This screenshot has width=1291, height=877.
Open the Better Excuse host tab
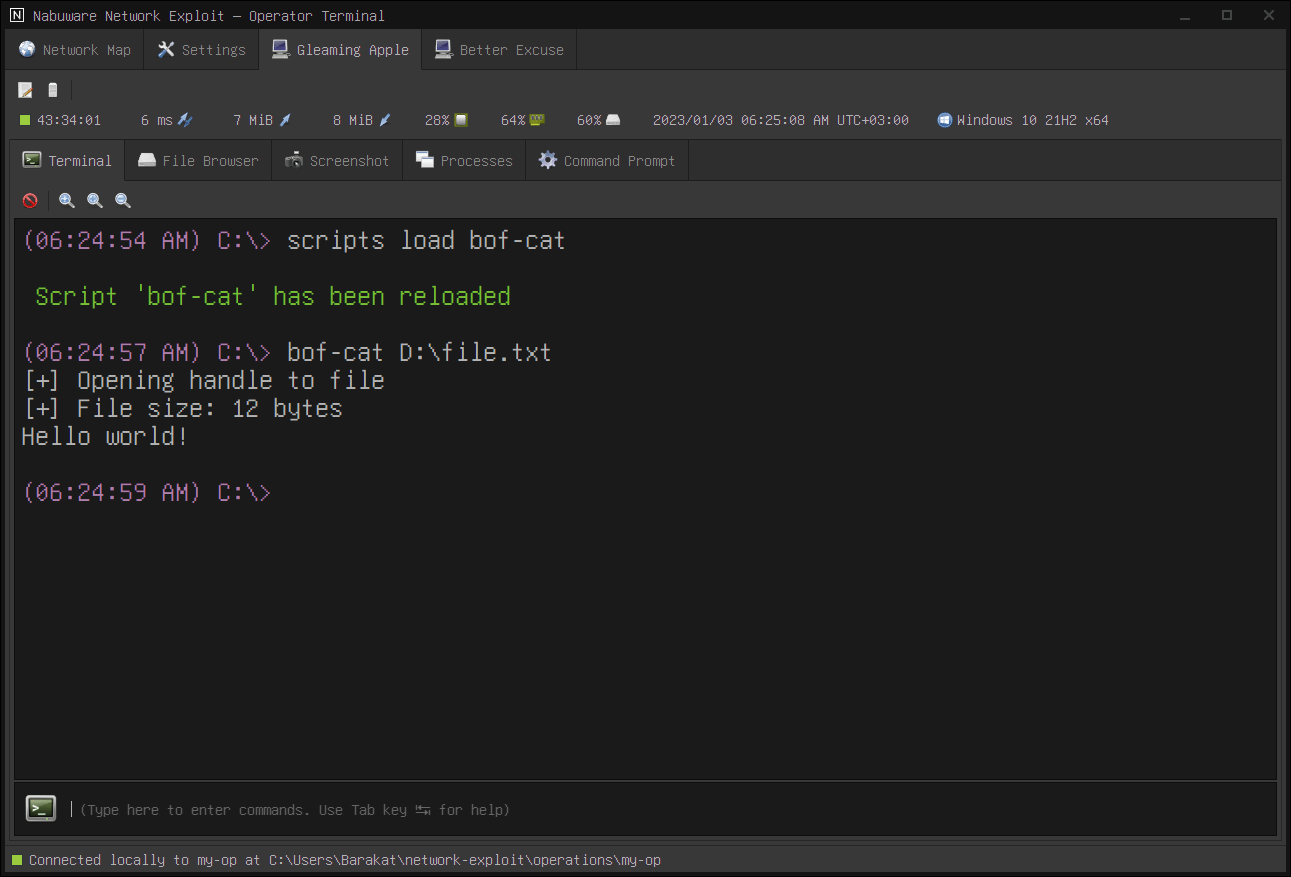point(499,50)
